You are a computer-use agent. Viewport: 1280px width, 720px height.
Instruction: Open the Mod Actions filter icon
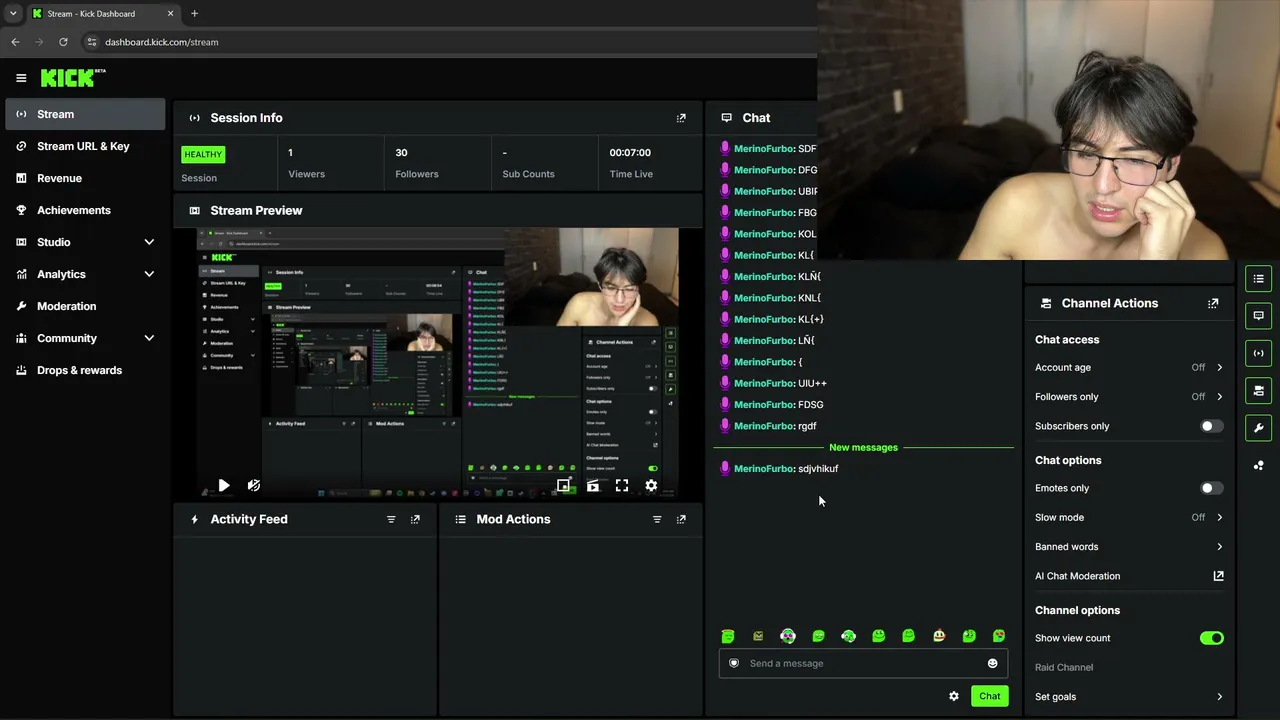(657, 520)
